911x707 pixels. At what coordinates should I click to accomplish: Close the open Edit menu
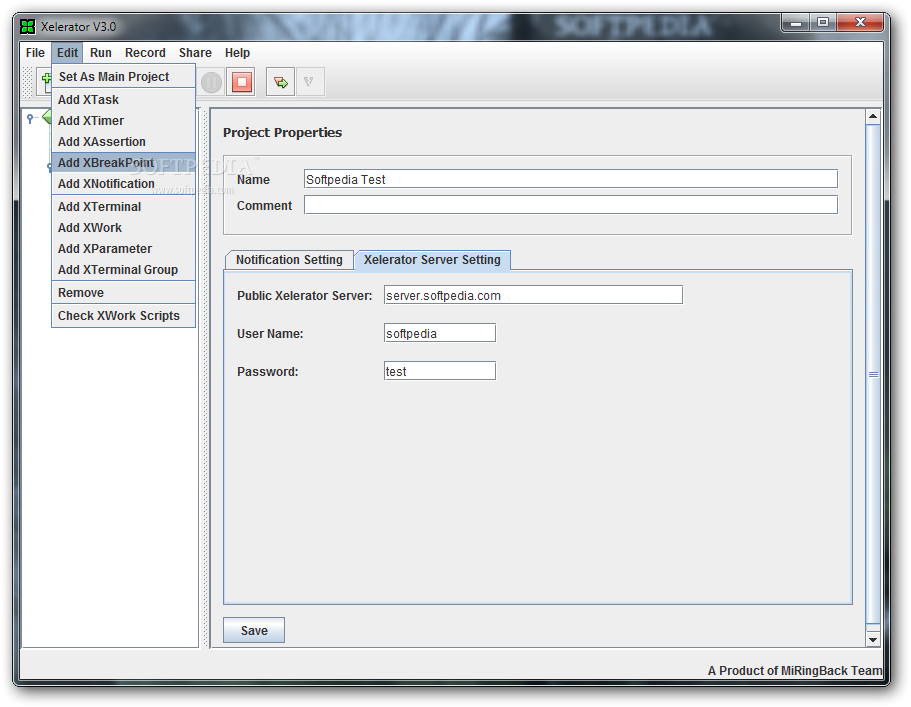[67, 53]
